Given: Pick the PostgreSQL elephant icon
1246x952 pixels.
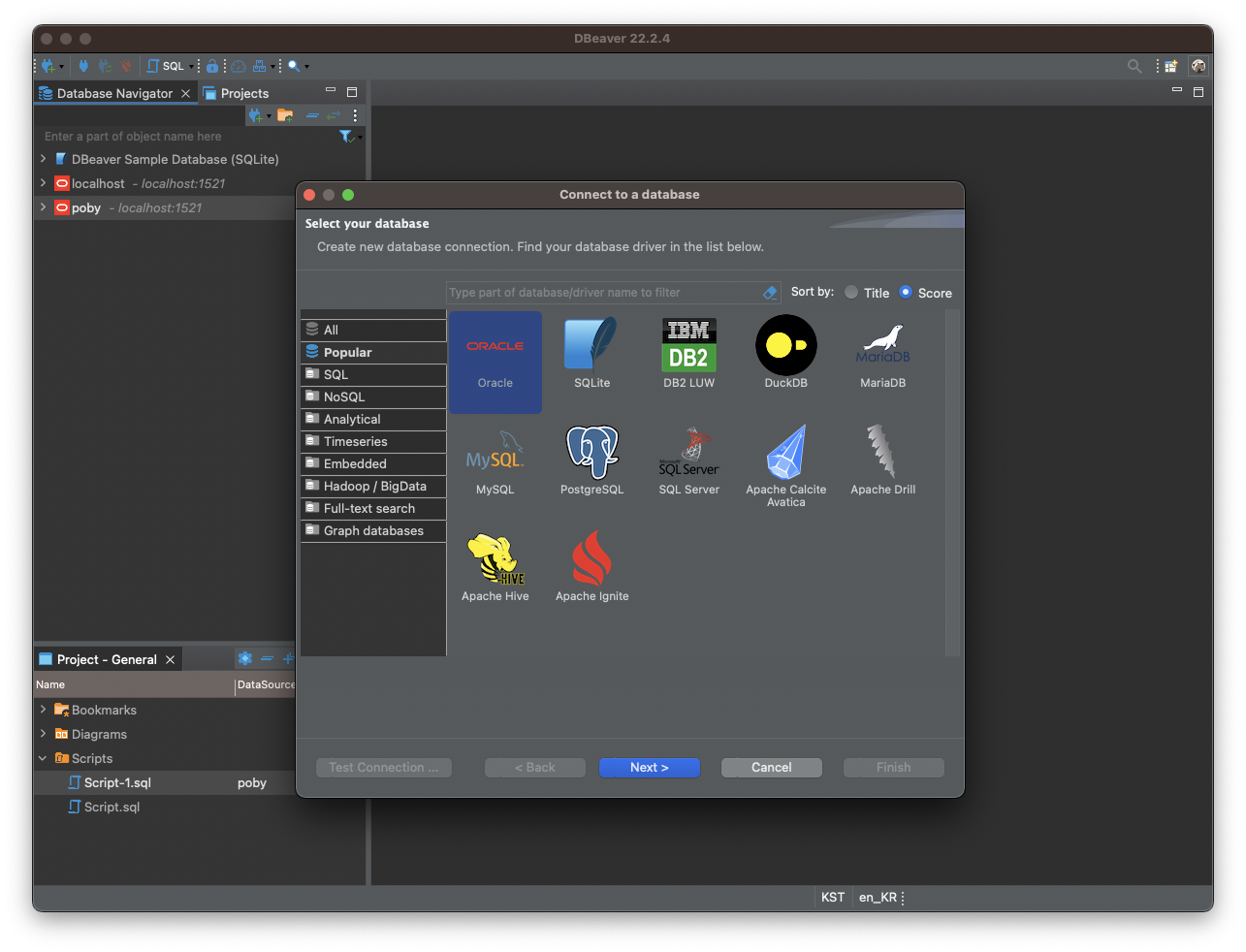Looking at the screenshot, I should point(592,452).
